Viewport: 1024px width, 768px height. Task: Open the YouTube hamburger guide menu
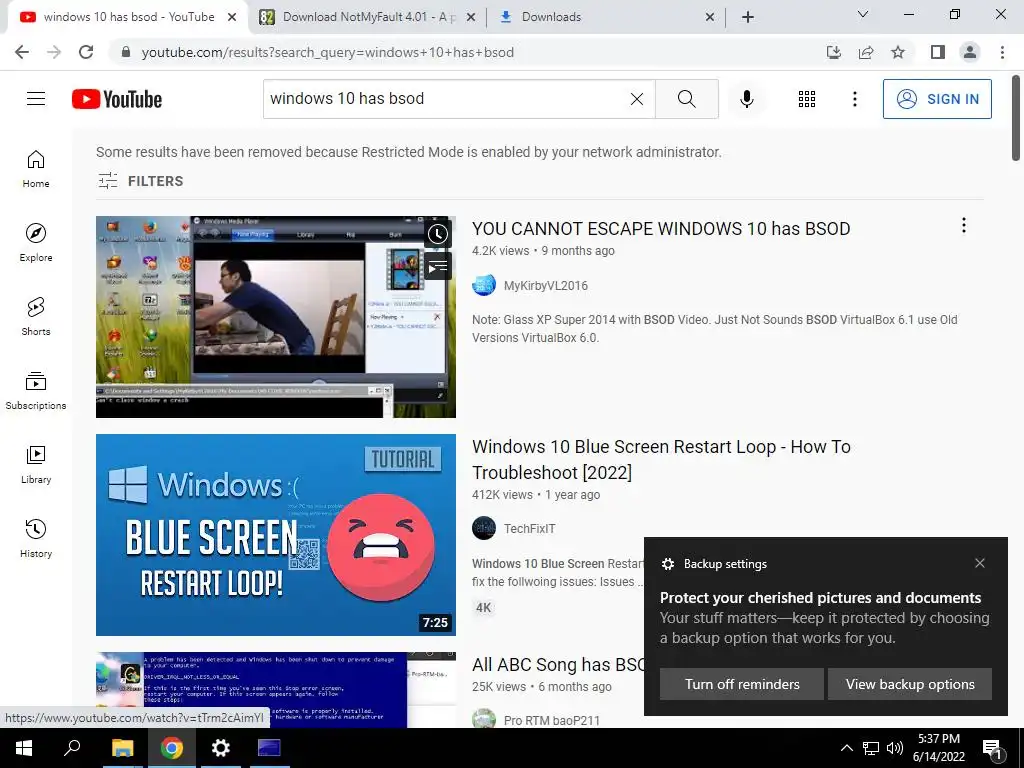pos(36,99)
